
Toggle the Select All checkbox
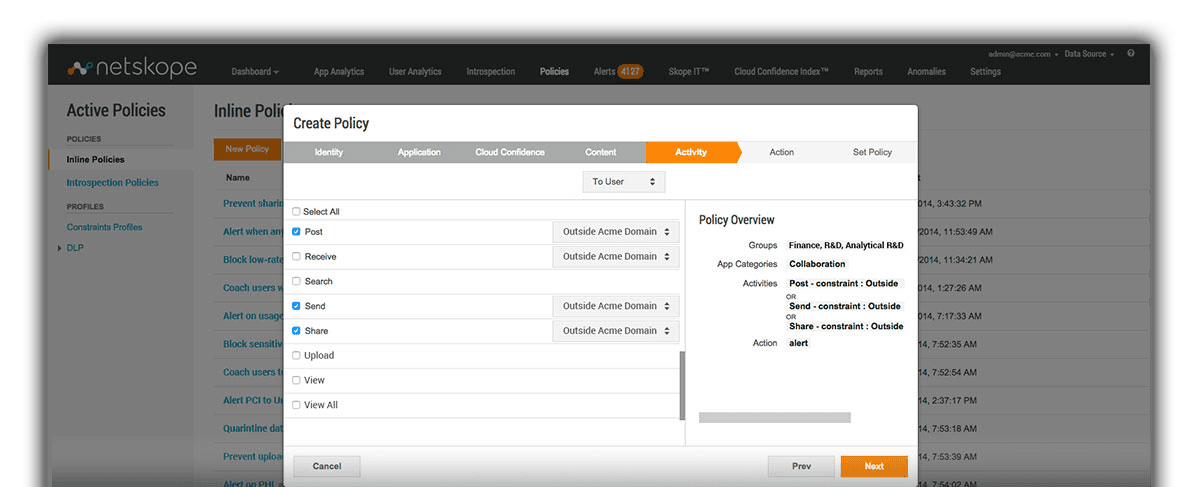click(x=296, y=212)
